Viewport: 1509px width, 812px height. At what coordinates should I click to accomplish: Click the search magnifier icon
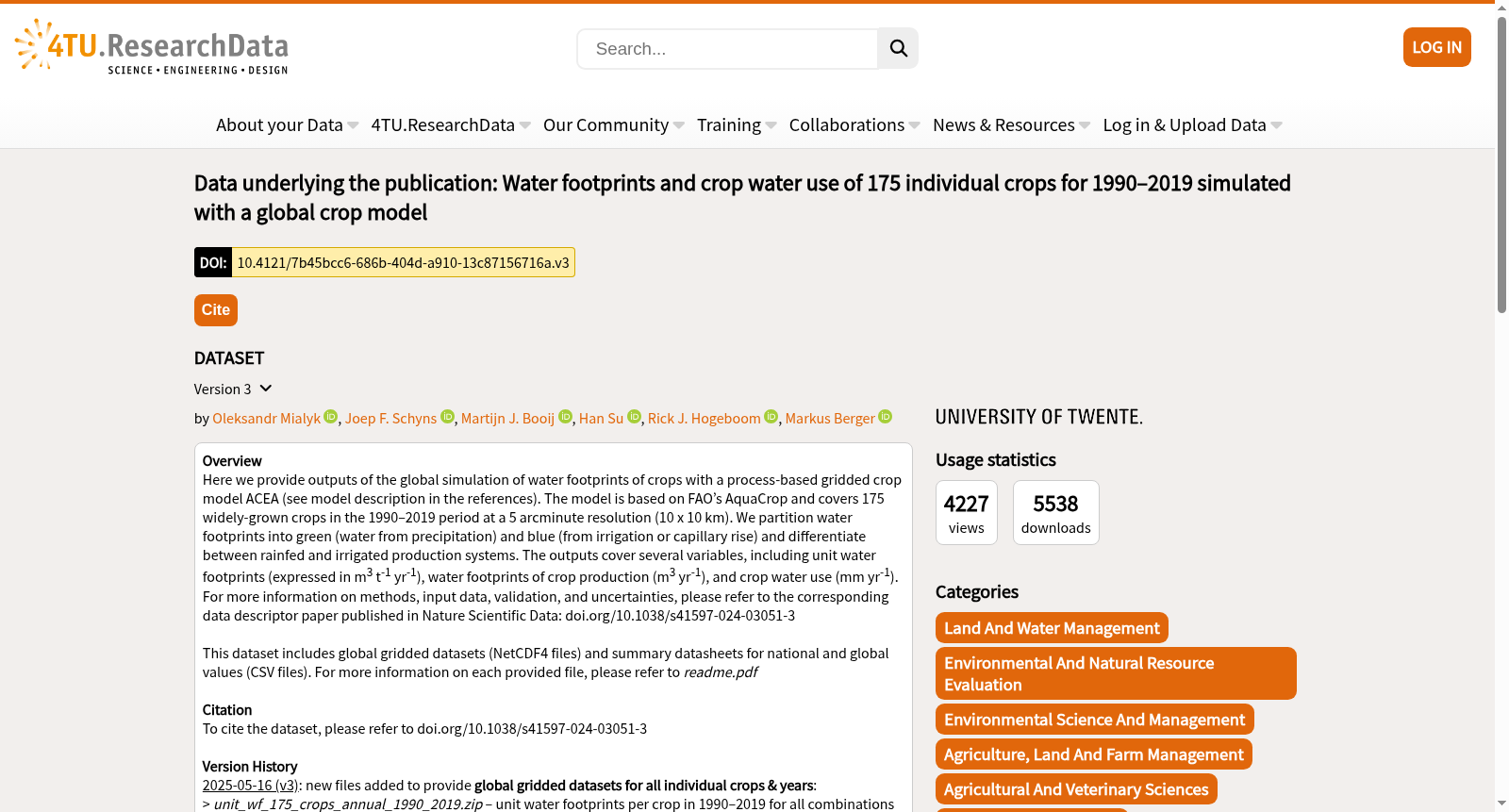(898, 48)
